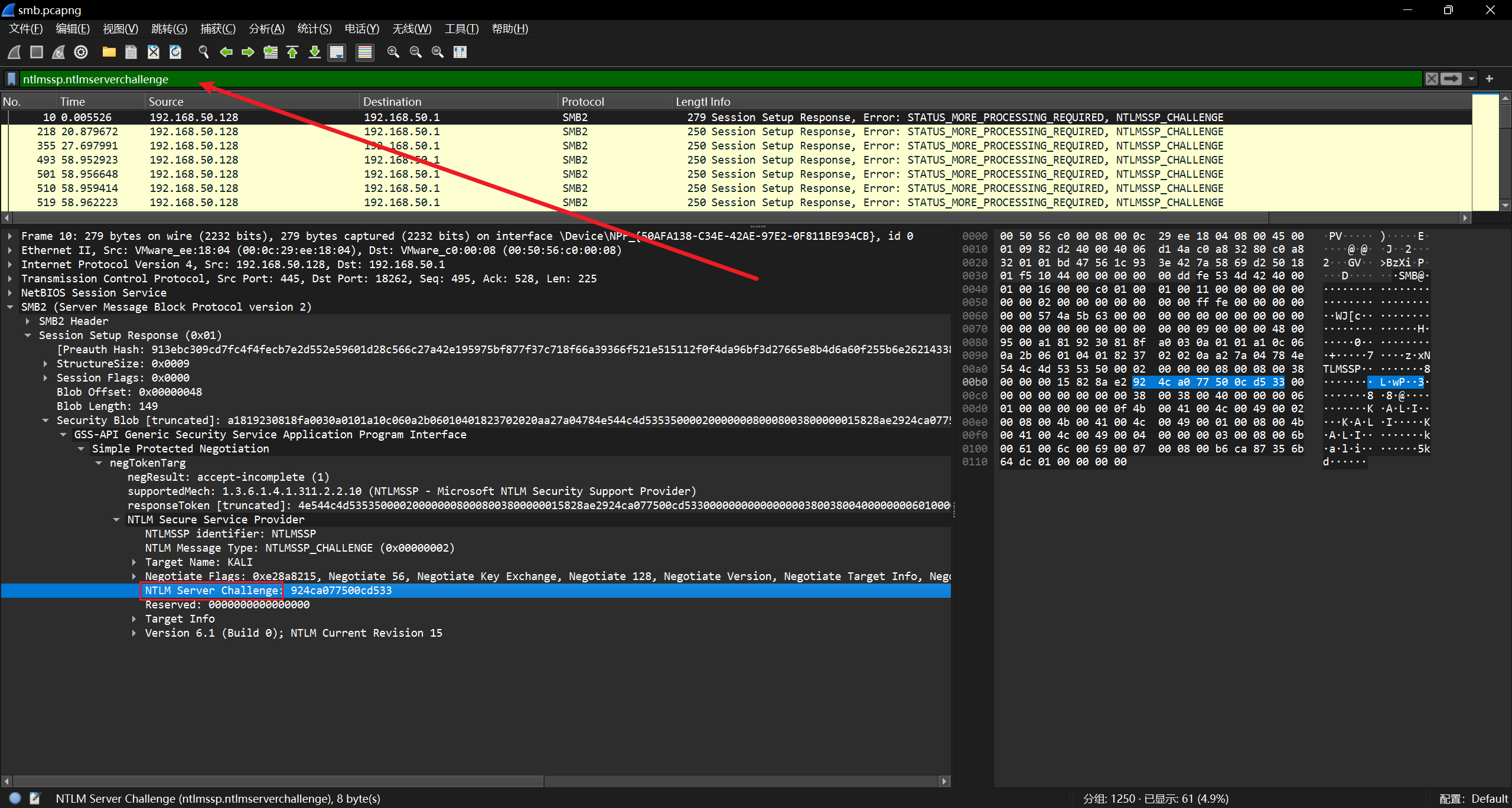Click the open capture file folder icon

pos(109,52)
